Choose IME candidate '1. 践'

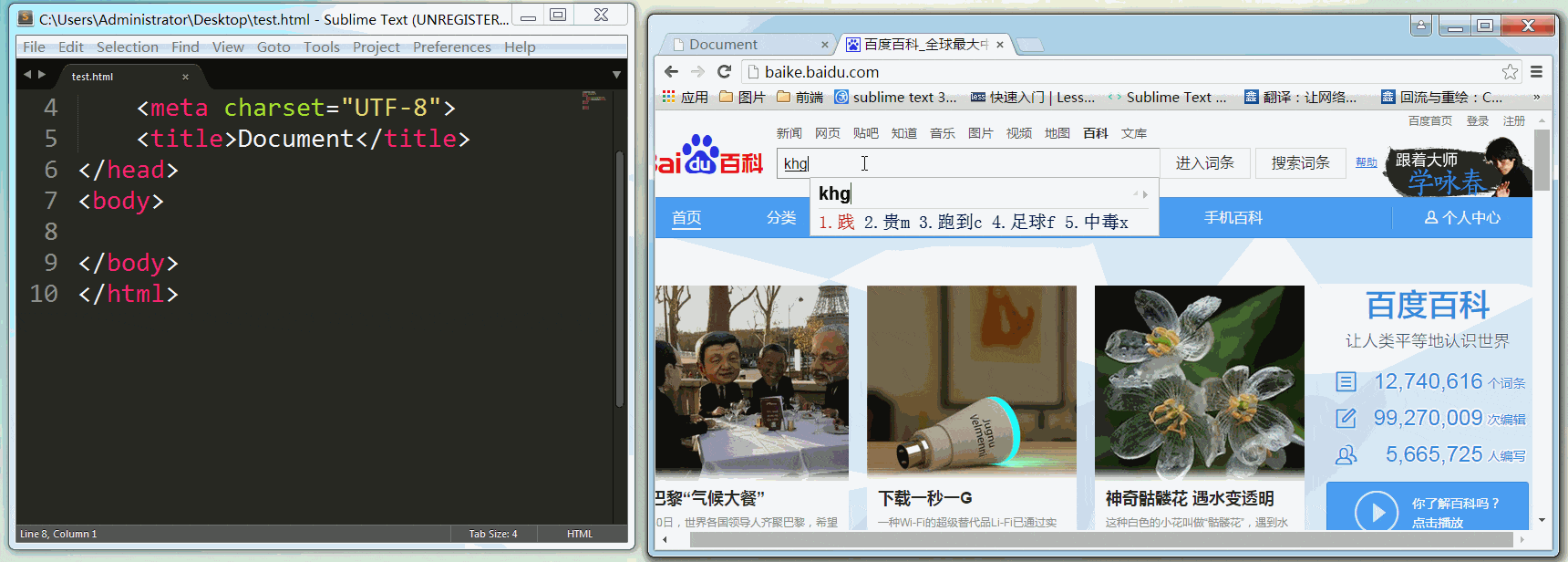point(837,222)
